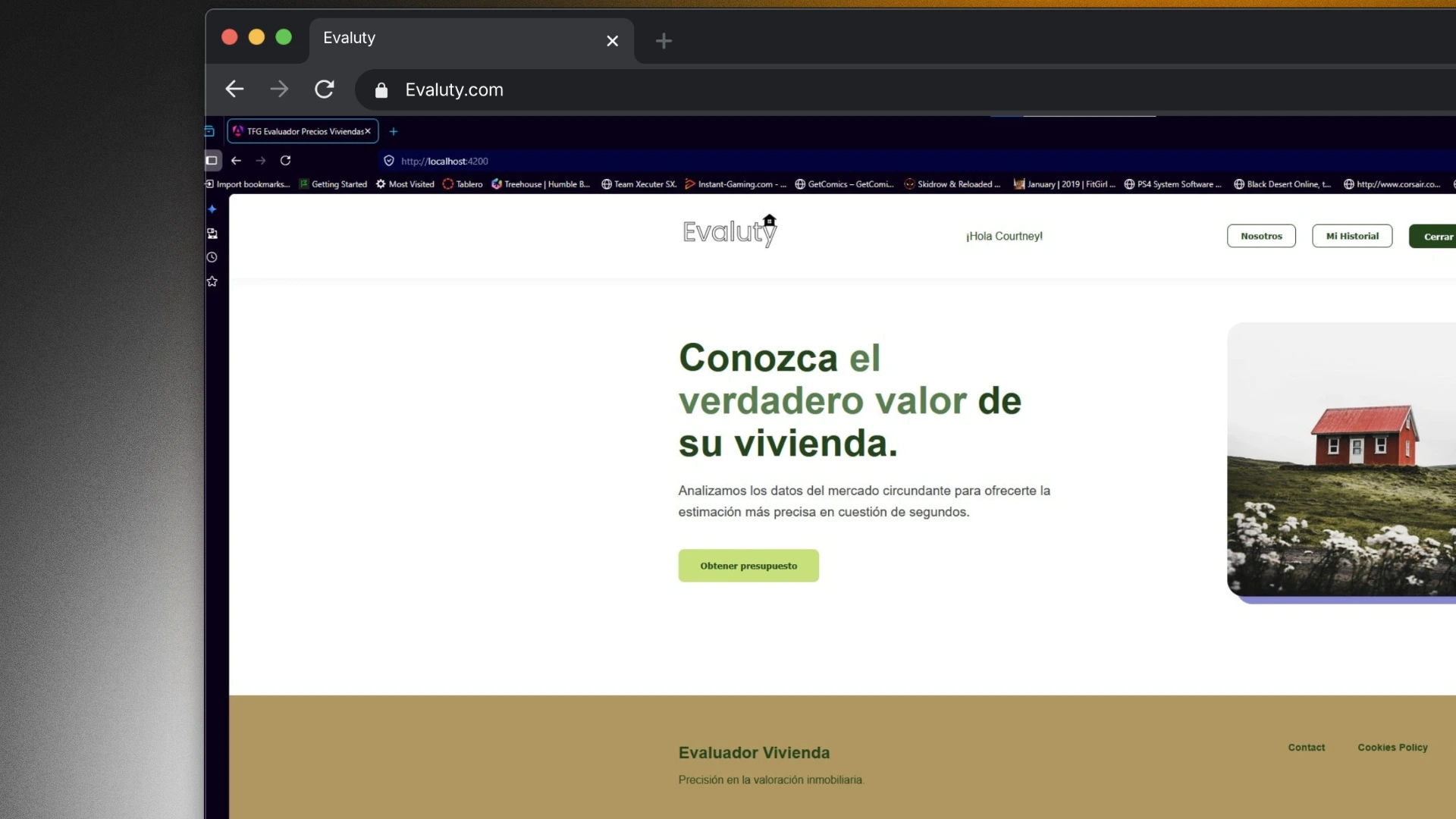Click the outer browser forward arrow
This screenshot has height=819, width=1456.
(279, 89)
